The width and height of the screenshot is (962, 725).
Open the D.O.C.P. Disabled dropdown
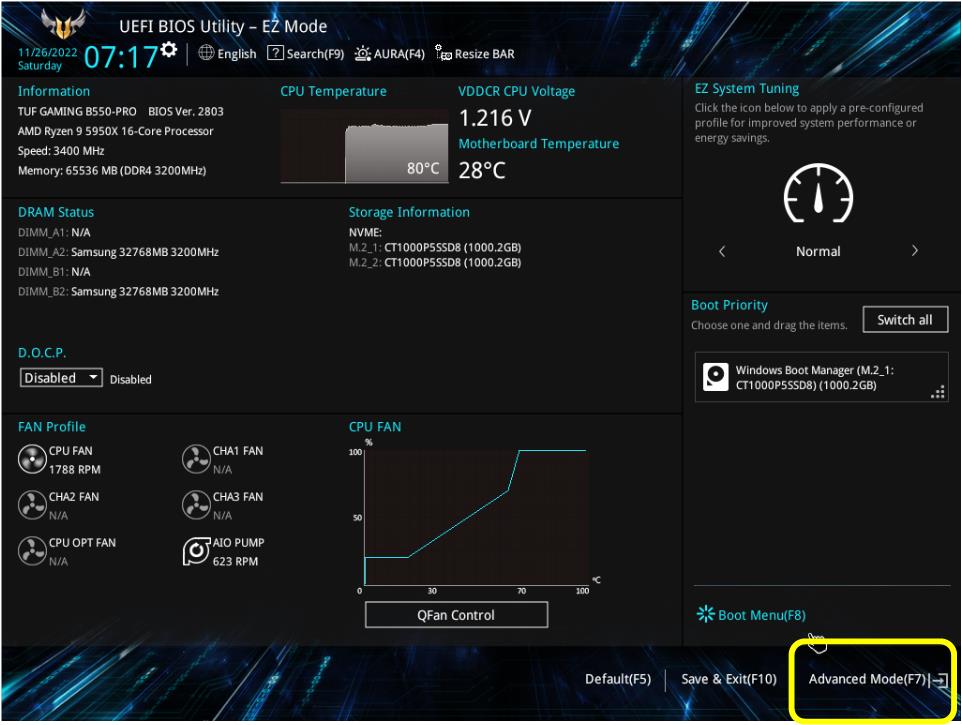click(61, 378)
